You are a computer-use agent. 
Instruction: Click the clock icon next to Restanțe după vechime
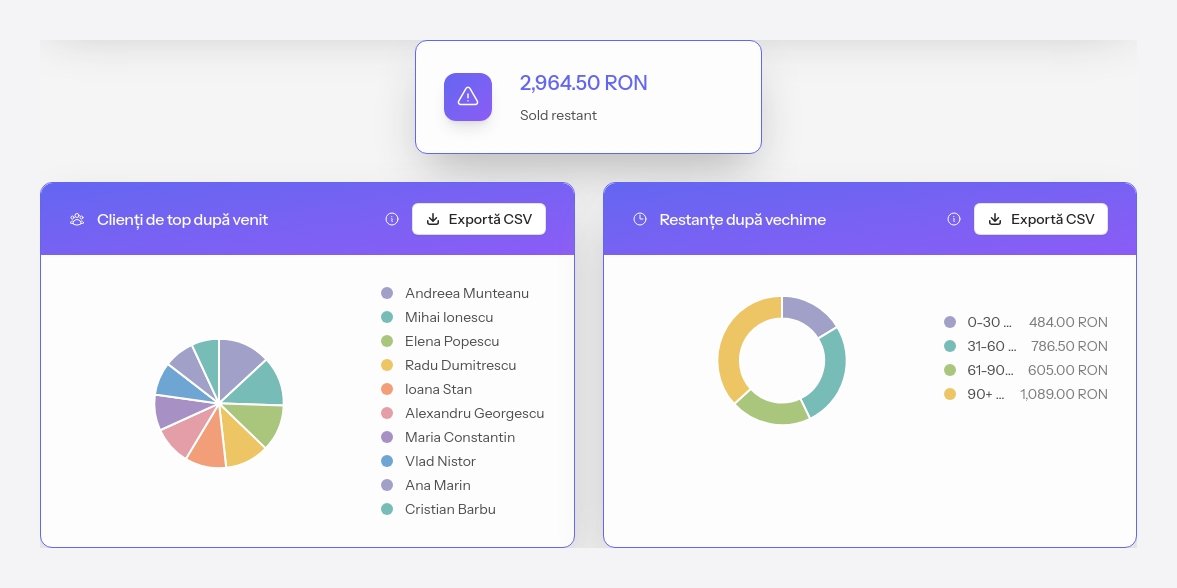(640, 219)
